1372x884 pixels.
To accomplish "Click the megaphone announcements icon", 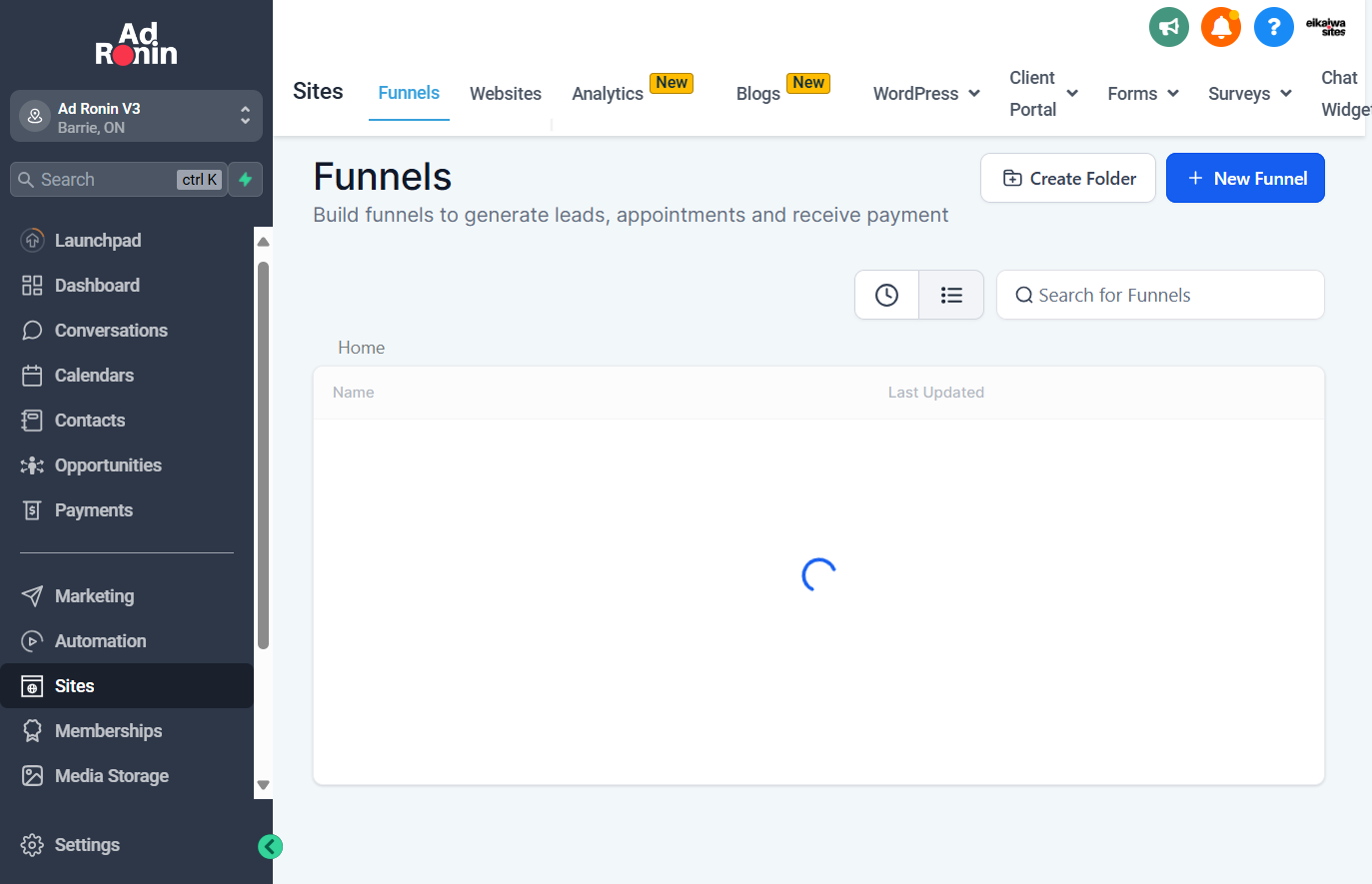I will [x=1168, y=27].
